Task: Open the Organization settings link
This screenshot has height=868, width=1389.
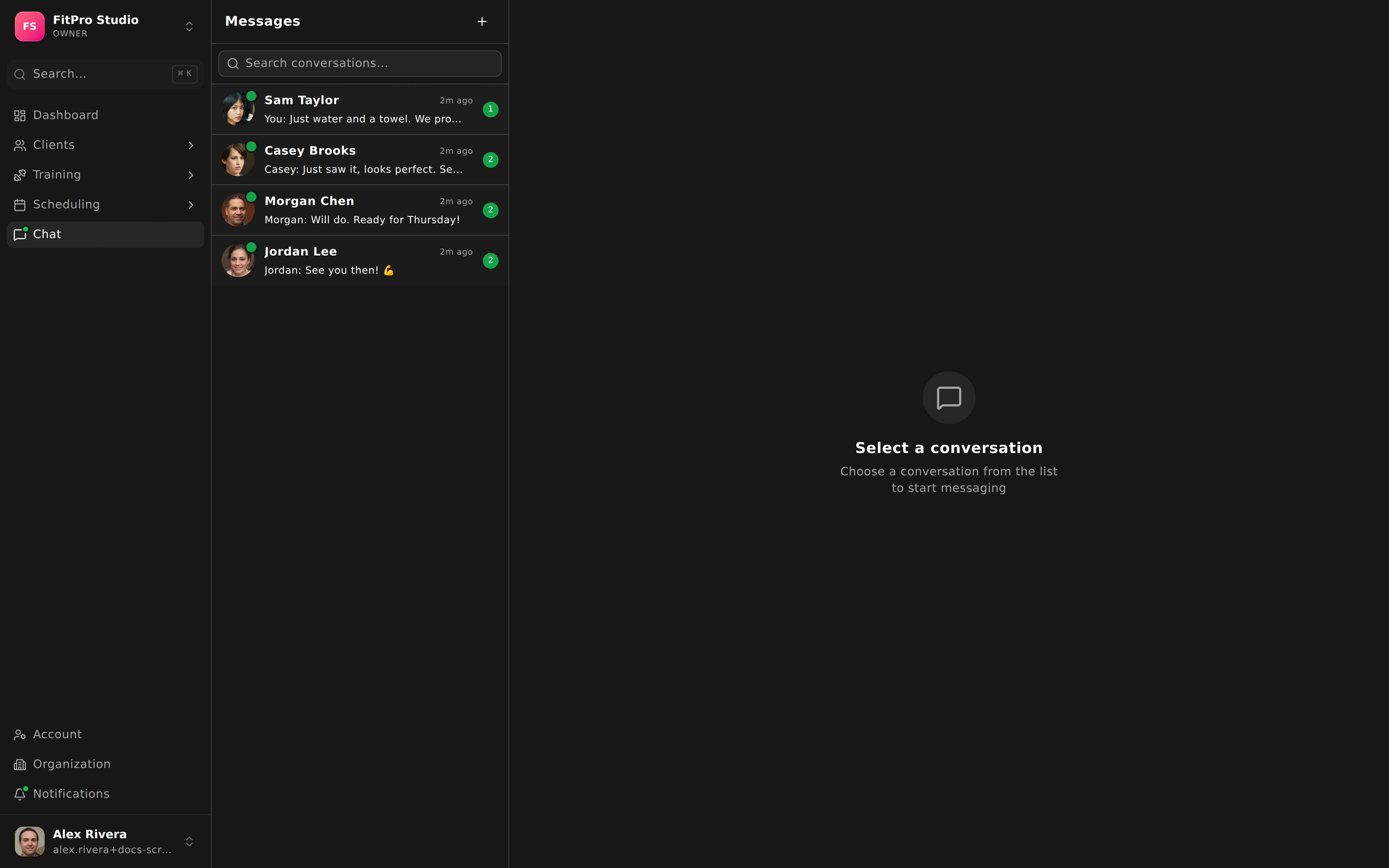Action: click(x=105, y=765)
